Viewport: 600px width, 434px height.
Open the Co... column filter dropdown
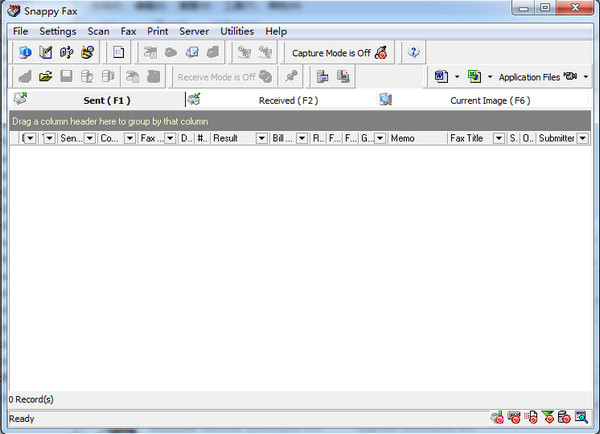point(130,138)
